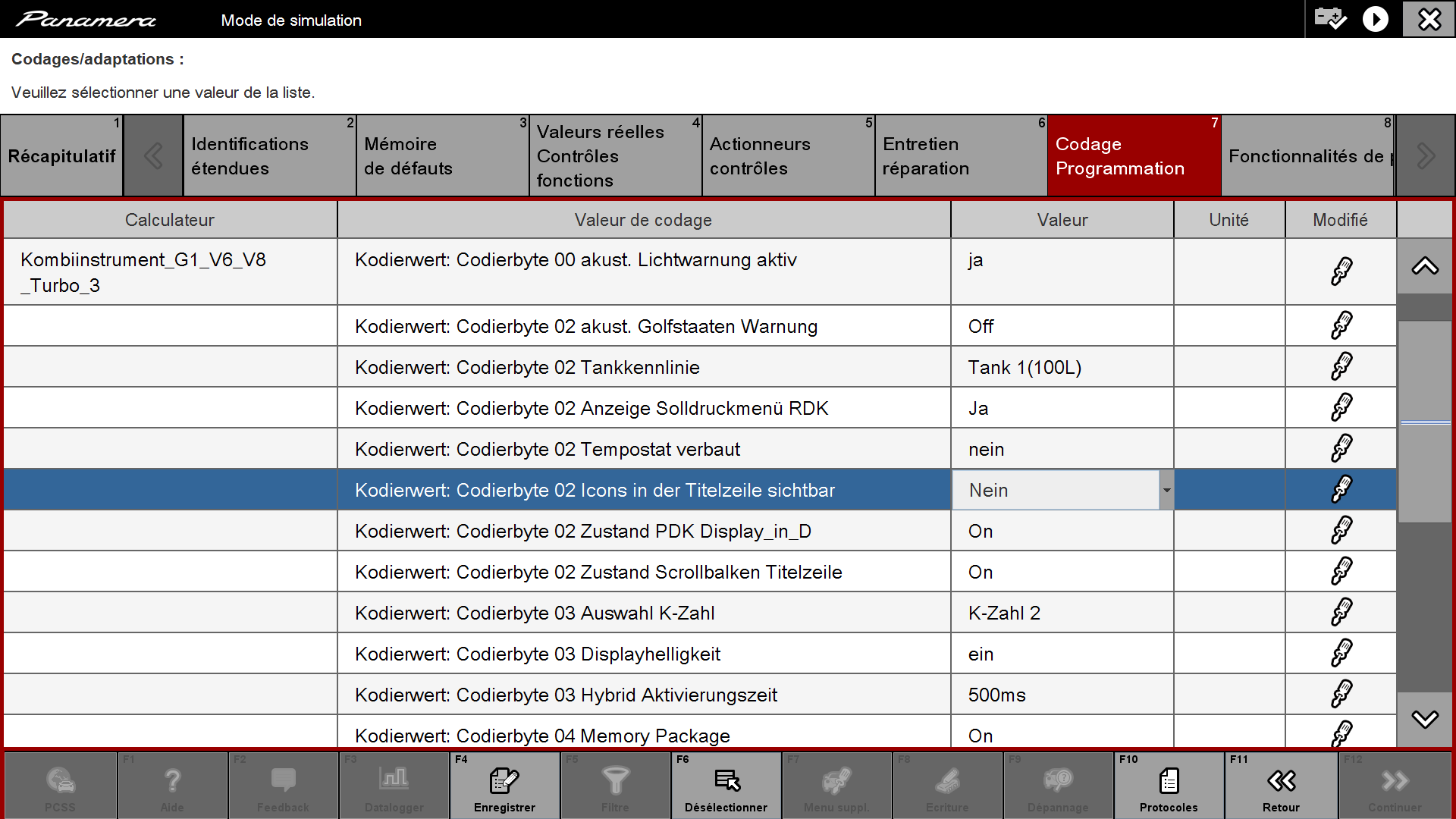
Task: Click modified icon for Icons in Titelzeile row
Action: pos(1341,490)
